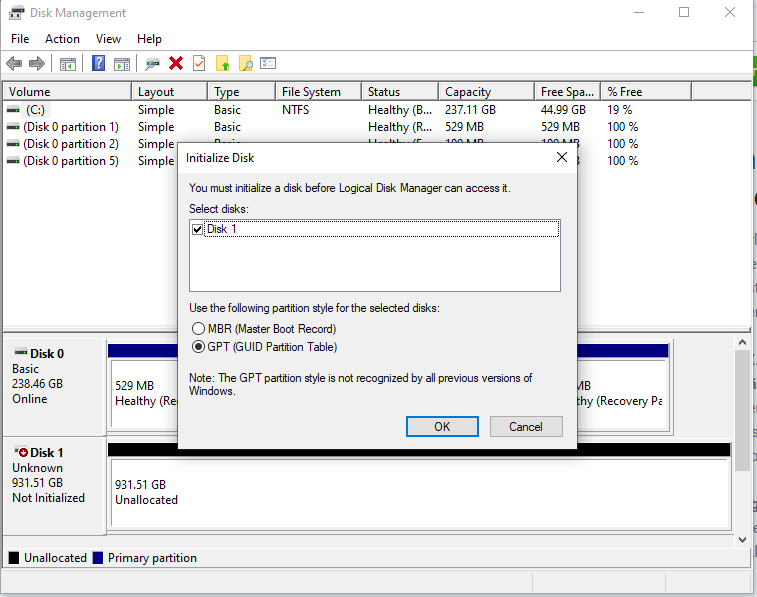Viewport: 757px width, 597px height.
Task: Click the 44.99 GB free space cell
Action: pos(563,110)
